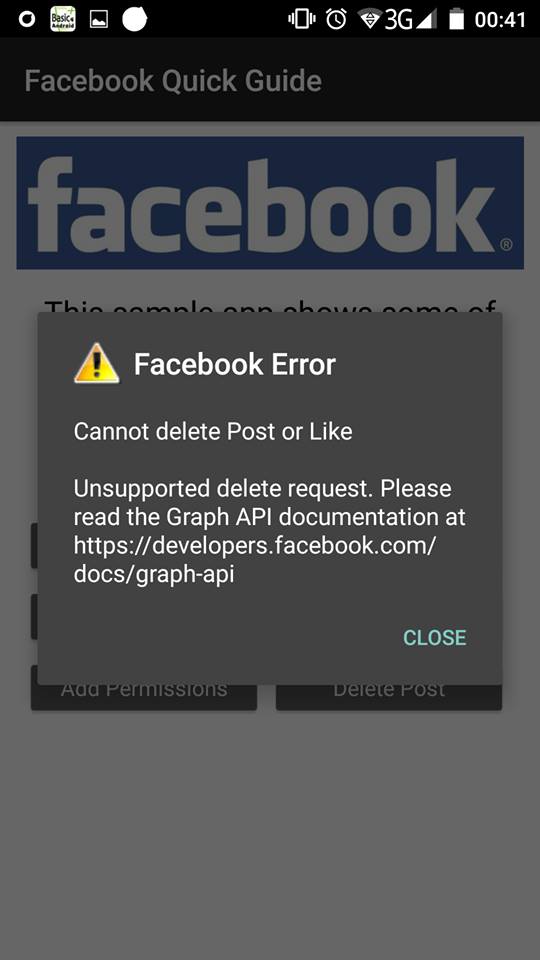Tap the vibrate mode status icon

(x=301, y=20)
